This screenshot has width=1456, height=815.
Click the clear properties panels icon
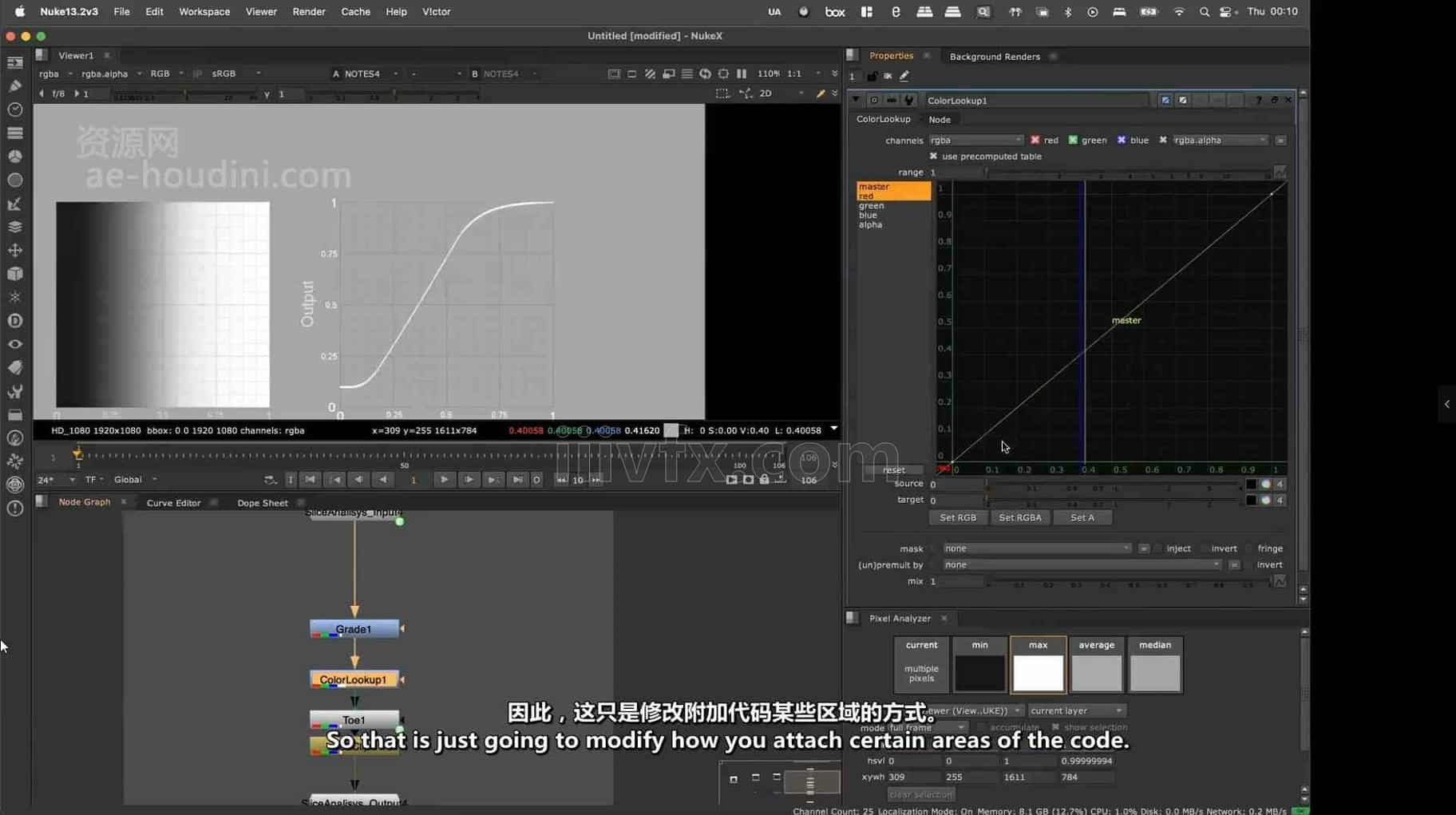tap(888, 77)
